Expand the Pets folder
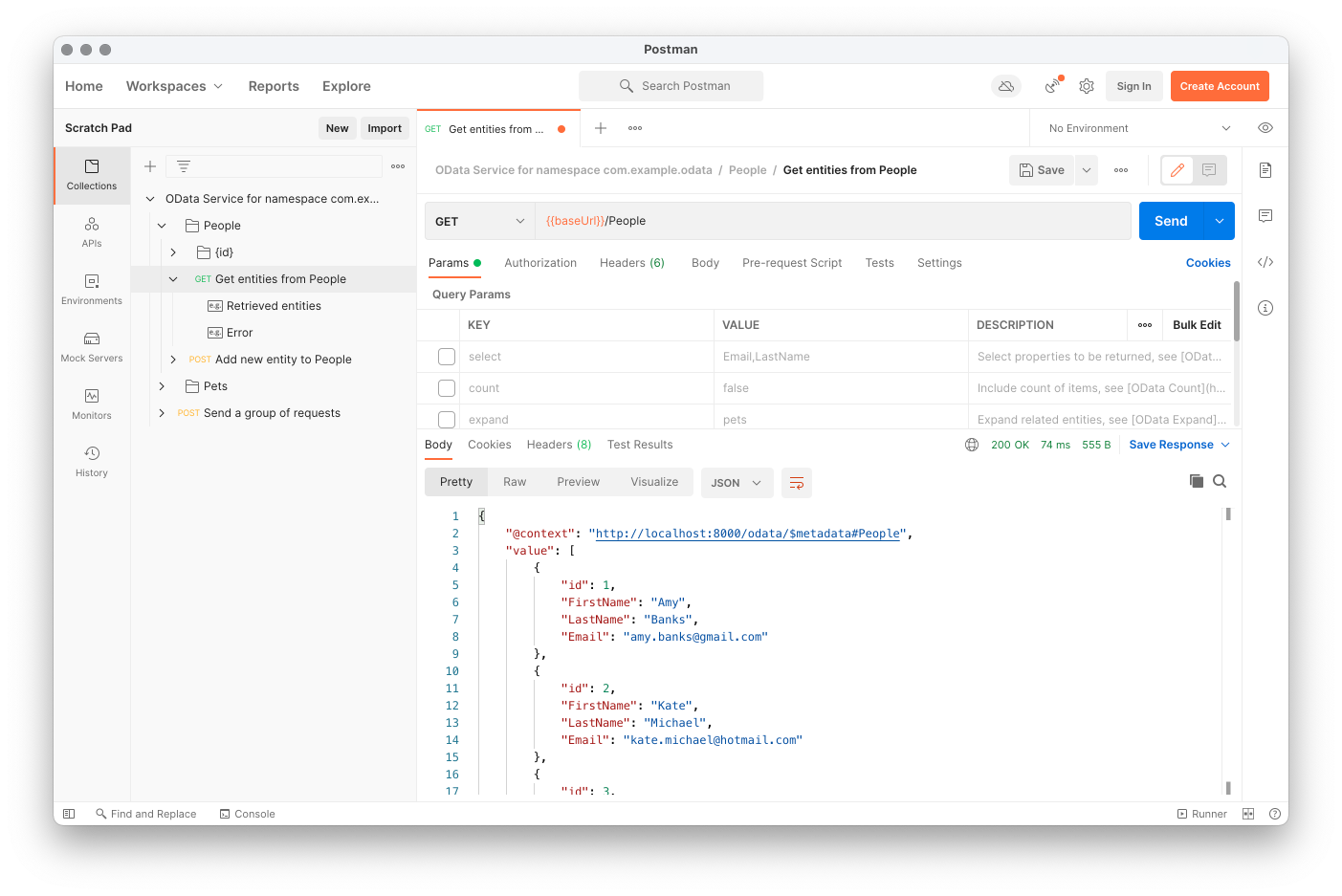This screenshot has height=896, width=1342. coord(163,386)
